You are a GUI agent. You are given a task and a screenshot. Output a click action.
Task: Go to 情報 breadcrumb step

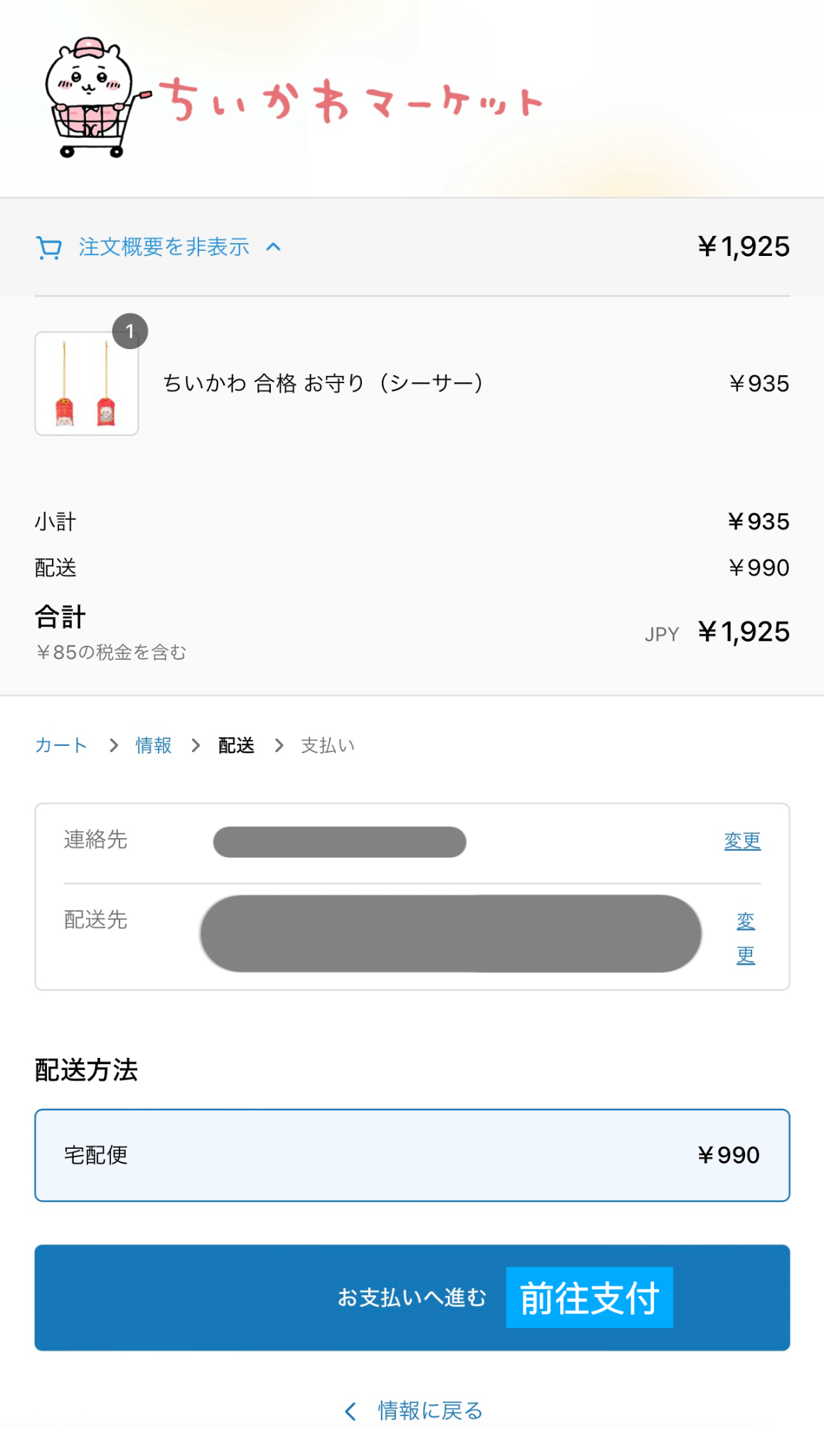point(154,745)
